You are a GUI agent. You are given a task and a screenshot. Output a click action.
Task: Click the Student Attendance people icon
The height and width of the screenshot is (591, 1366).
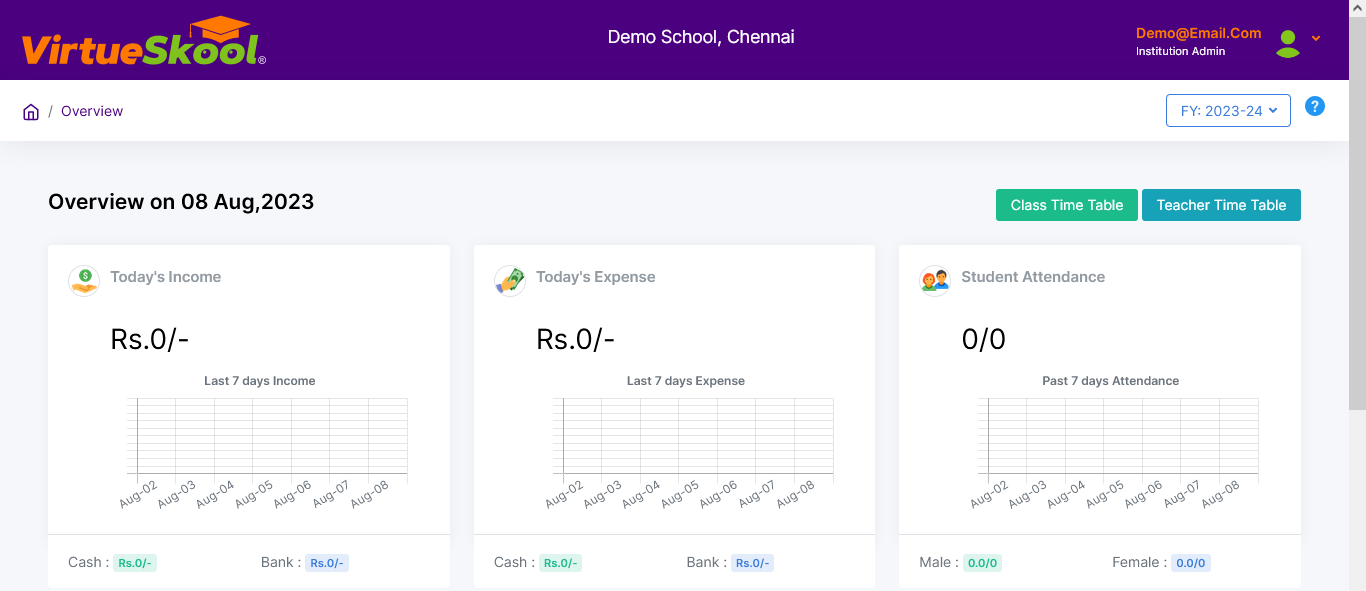point(935,280)
